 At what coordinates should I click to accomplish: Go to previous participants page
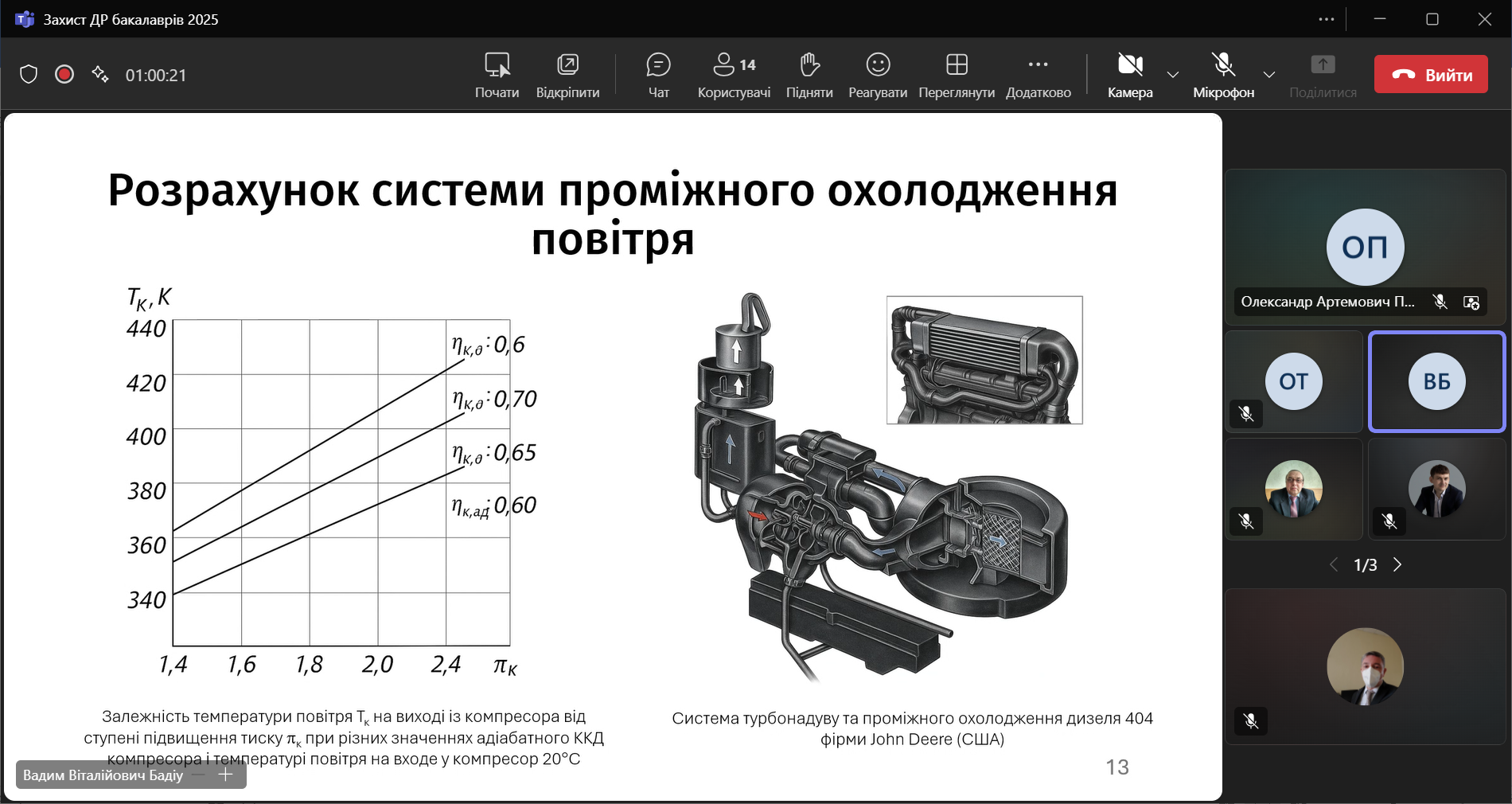tap(1334, 564)
